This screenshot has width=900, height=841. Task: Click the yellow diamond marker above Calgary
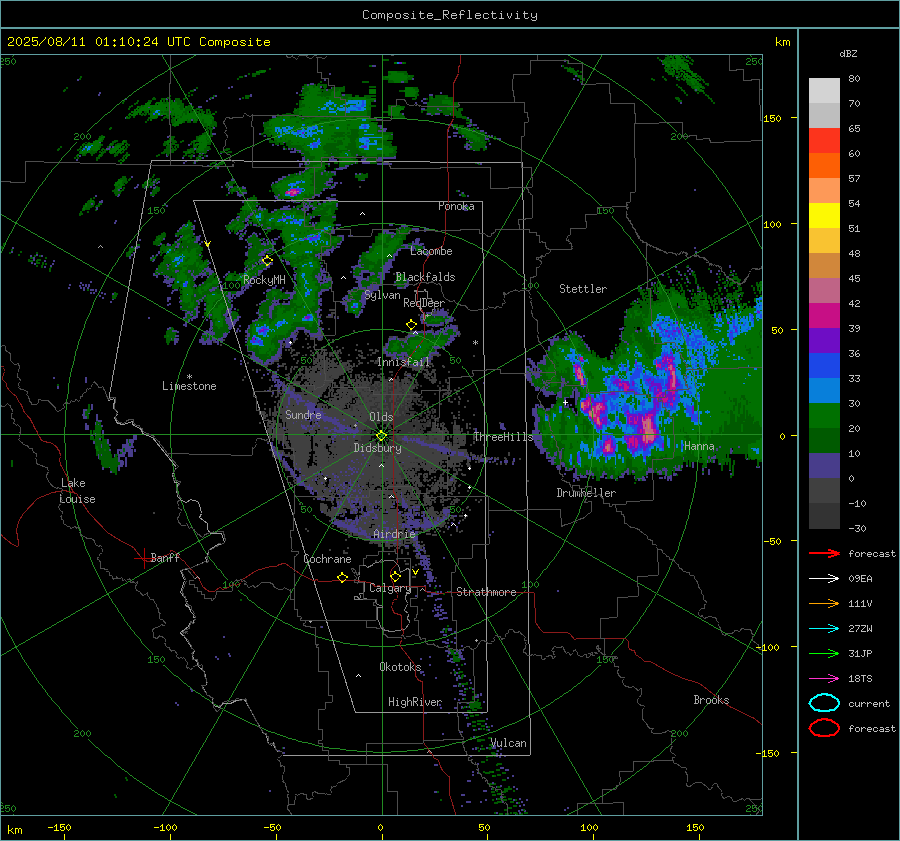coord(395,576)
